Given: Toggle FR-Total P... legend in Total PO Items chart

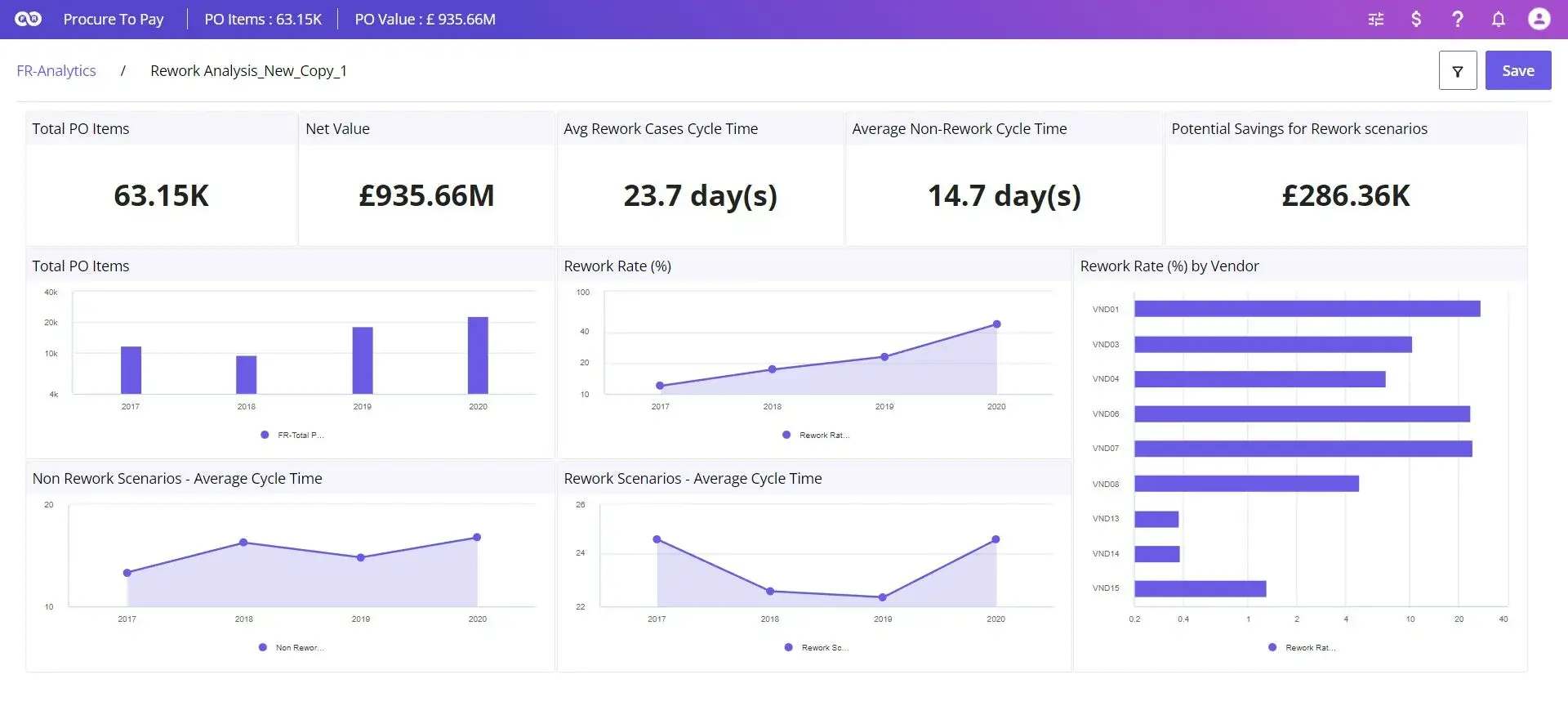Looking at the screenshot, I should click(292, 435).
